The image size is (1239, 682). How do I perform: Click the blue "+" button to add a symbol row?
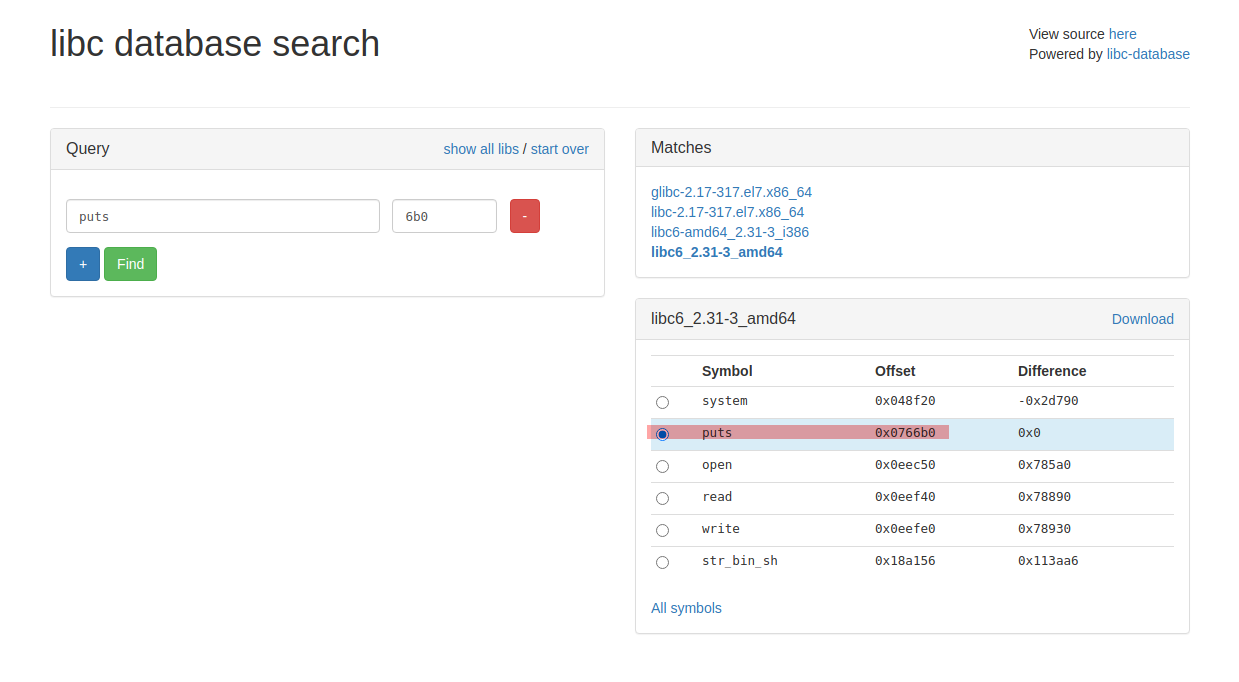[83, 263]
